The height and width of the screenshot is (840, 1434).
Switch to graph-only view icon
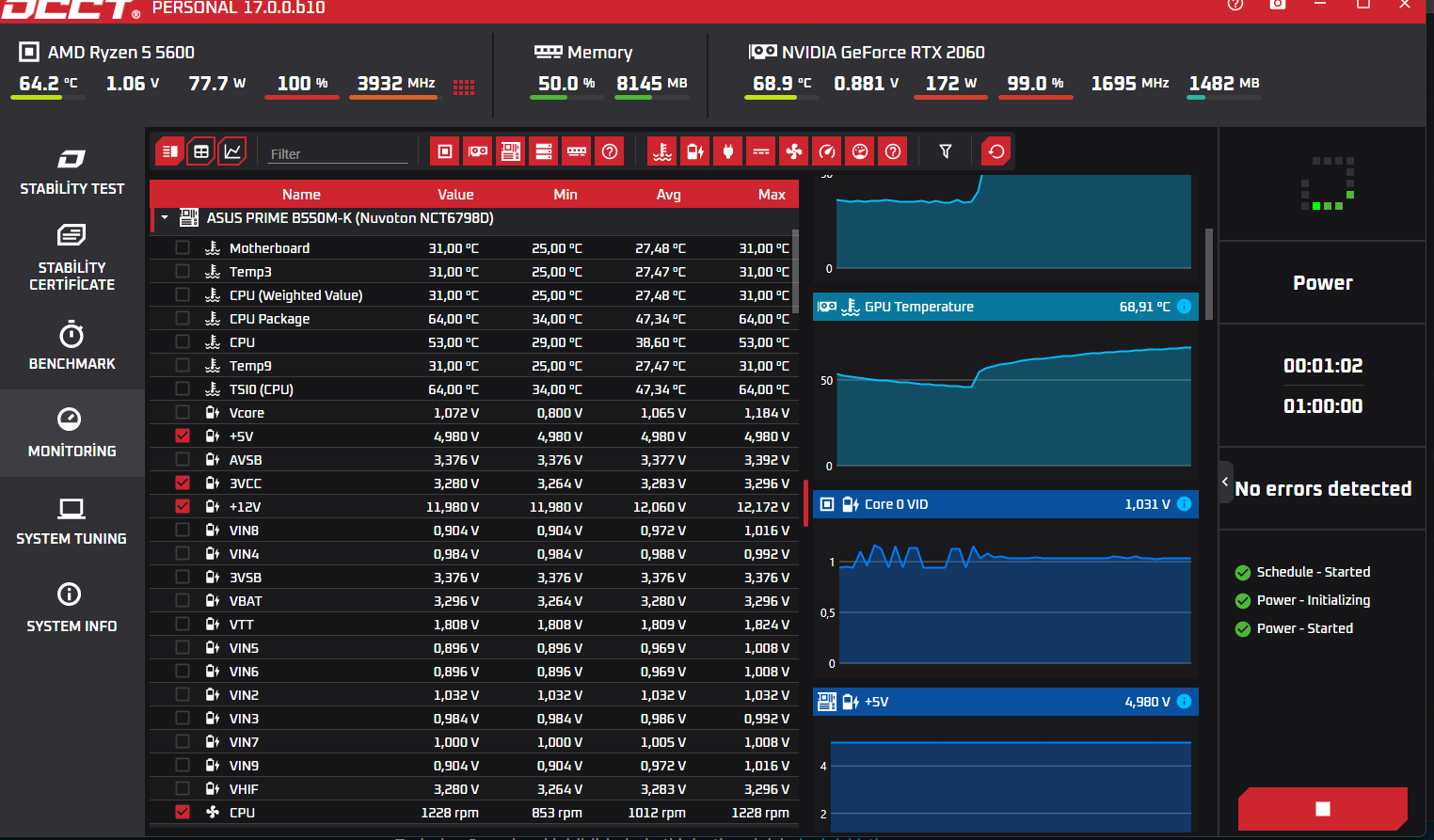tap(232, 151)
